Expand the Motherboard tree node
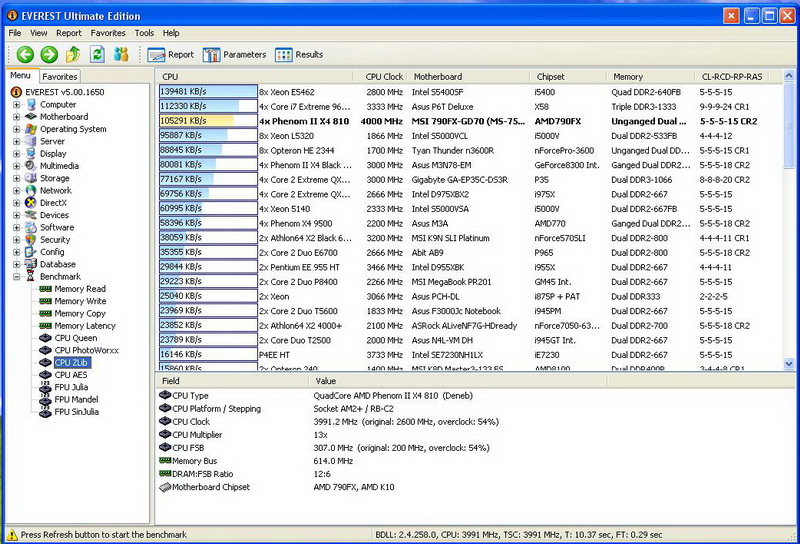Screen dimensions: 800x544 [16, 117]
